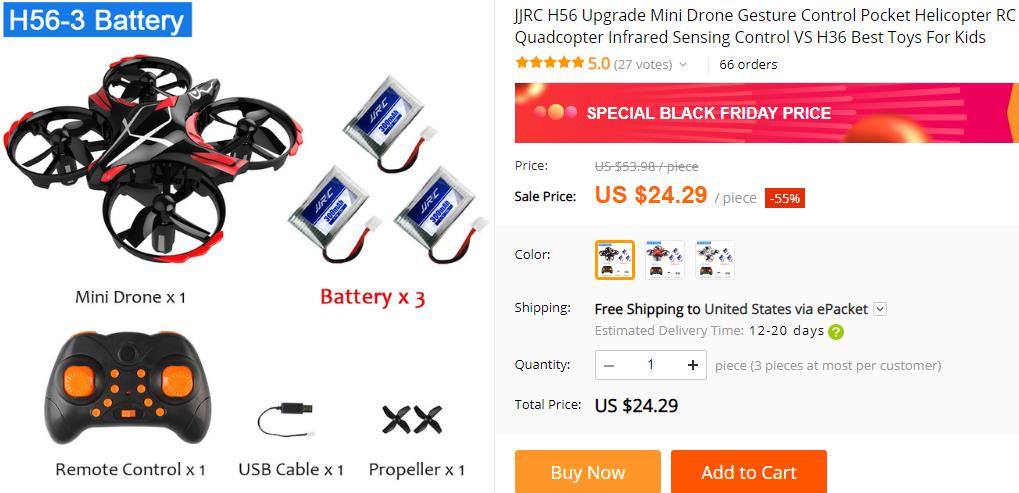Decrease quantity with the minus button
This screenshot has width=1019, height=493.
click(x=609, y=365)
